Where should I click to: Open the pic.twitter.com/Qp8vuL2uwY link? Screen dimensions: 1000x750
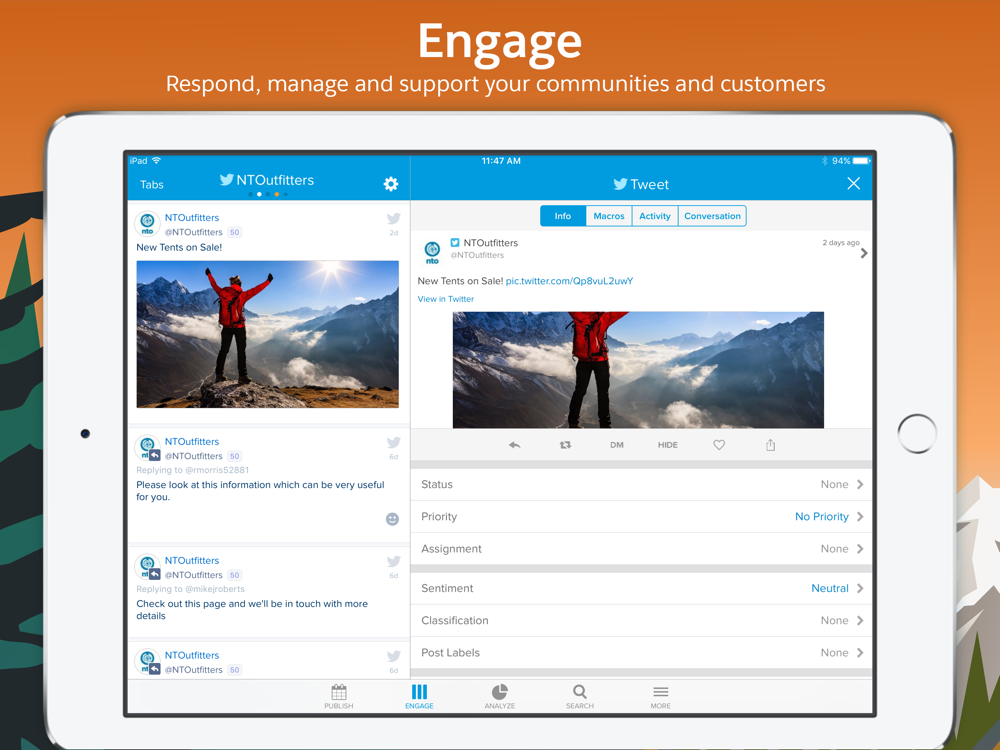pyautogui.click(x=570, y=281)
